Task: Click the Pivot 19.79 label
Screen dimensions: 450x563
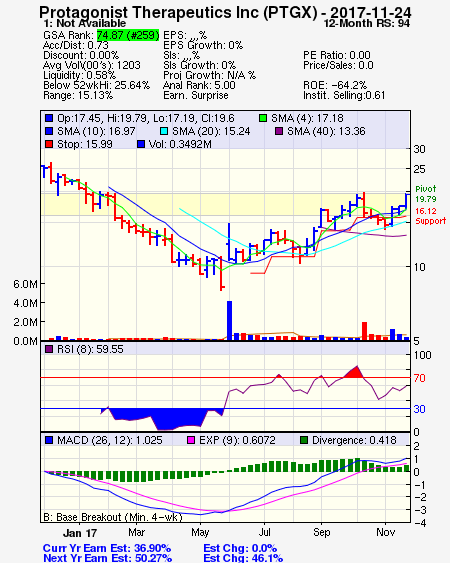Action: [426, 194]
